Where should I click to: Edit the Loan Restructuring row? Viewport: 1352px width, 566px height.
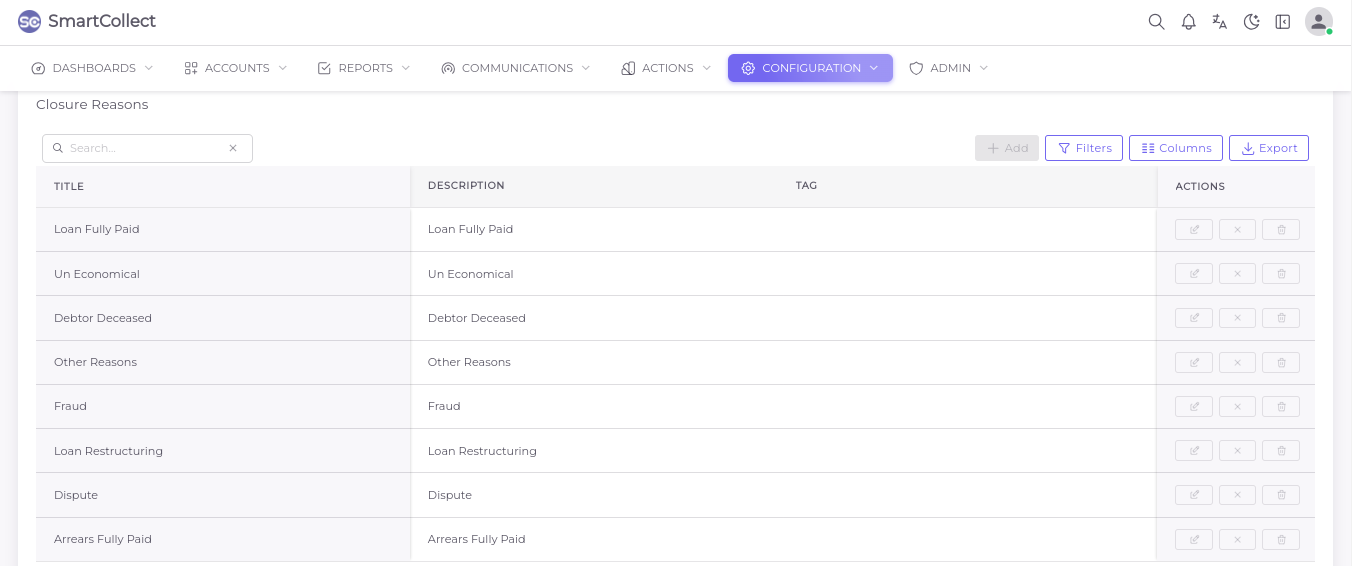click(x=1193, y=451)
